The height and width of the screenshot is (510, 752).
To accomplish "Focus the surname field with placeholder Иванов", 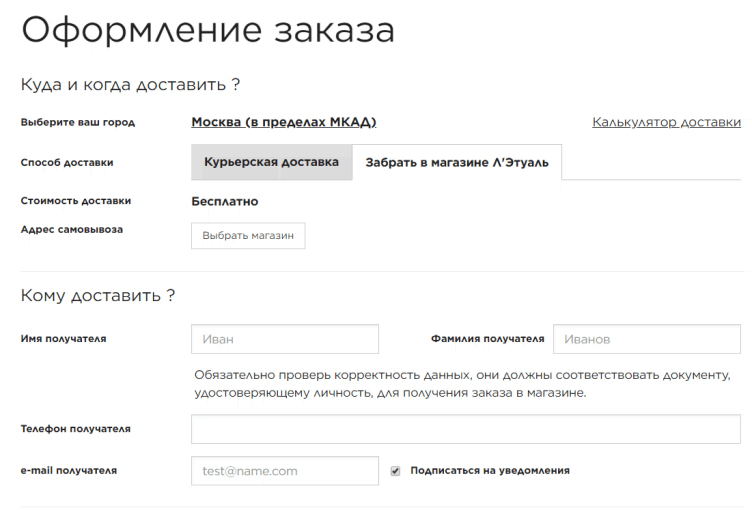I will (x=646, y=339).
